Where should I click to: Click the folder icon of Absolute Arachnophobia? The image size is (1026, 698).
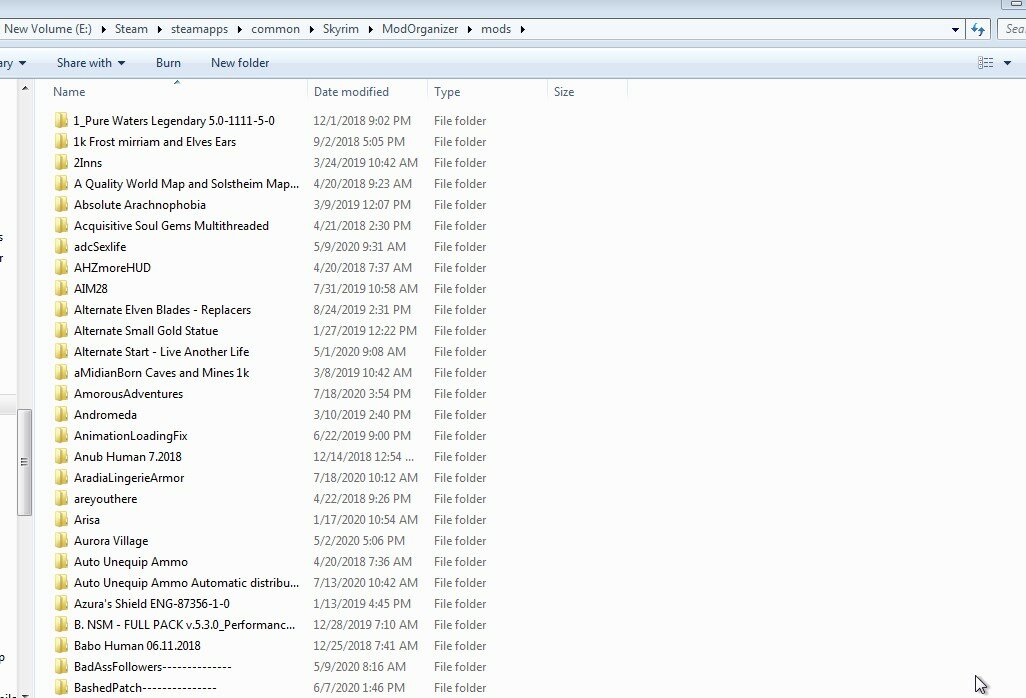coord(61,204)
